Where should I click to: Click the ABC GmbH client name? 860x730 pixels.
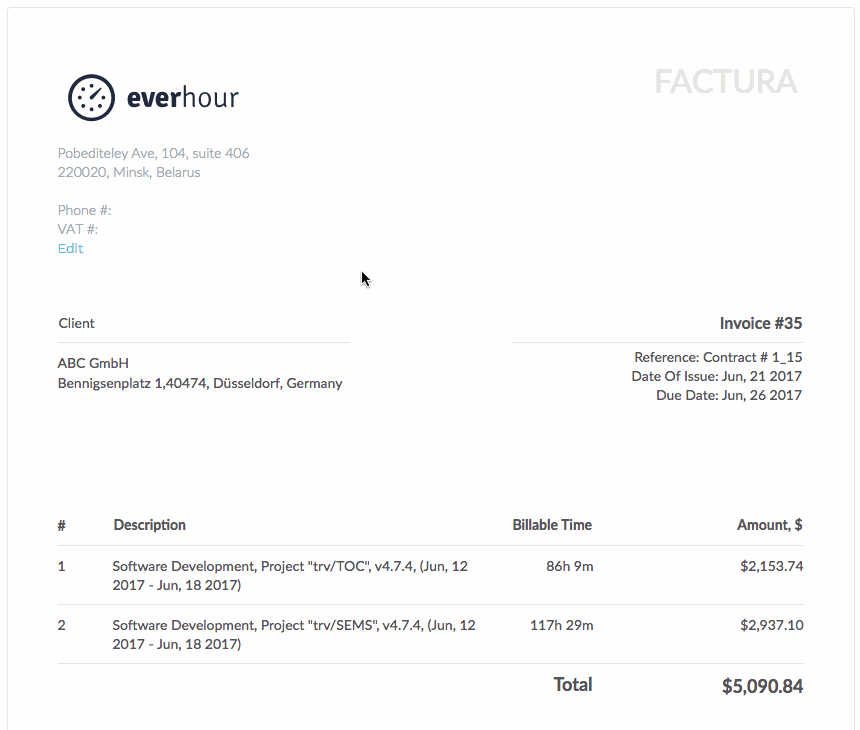93,363
